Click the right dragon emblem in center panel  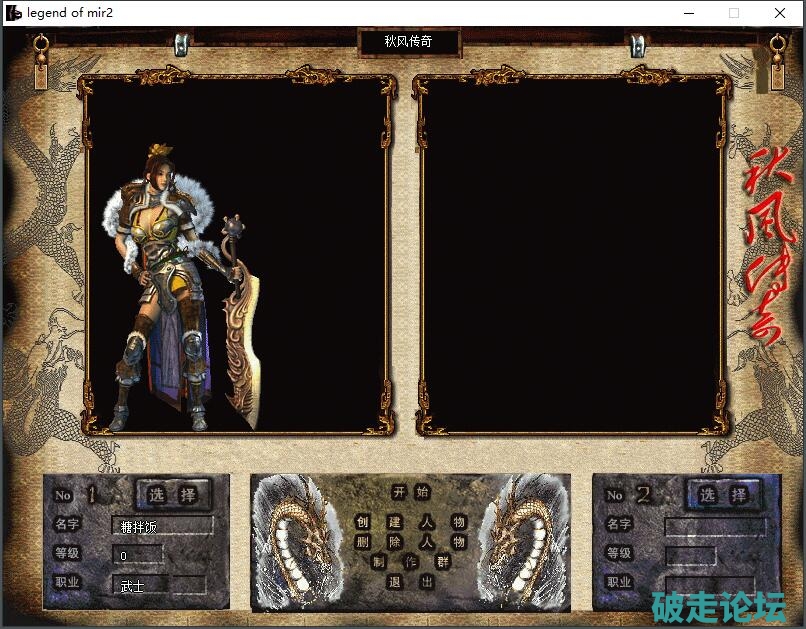[524, 540]
